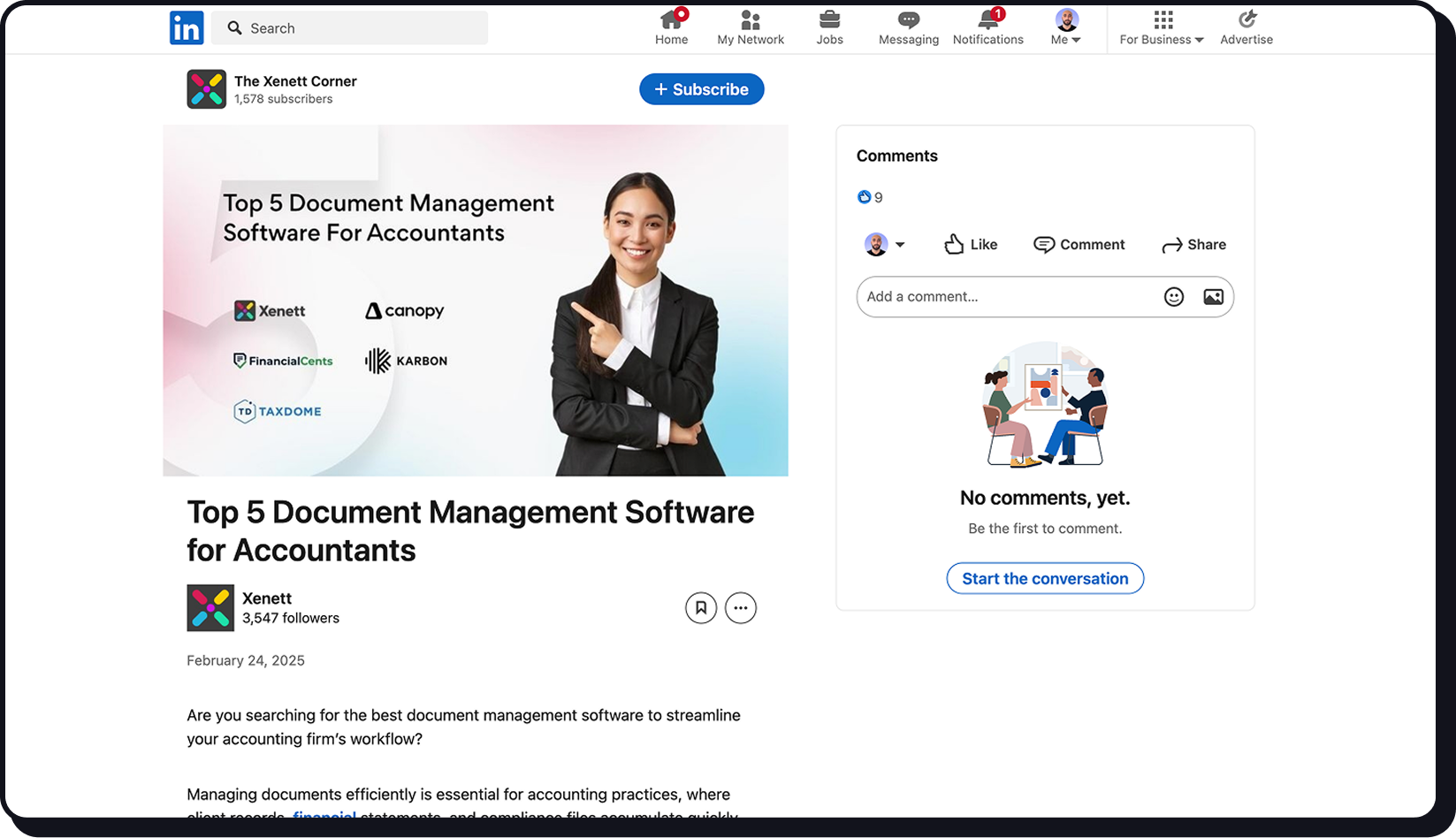Click the Add a comment field
Screen dimensions: 1456x838
1045,297
